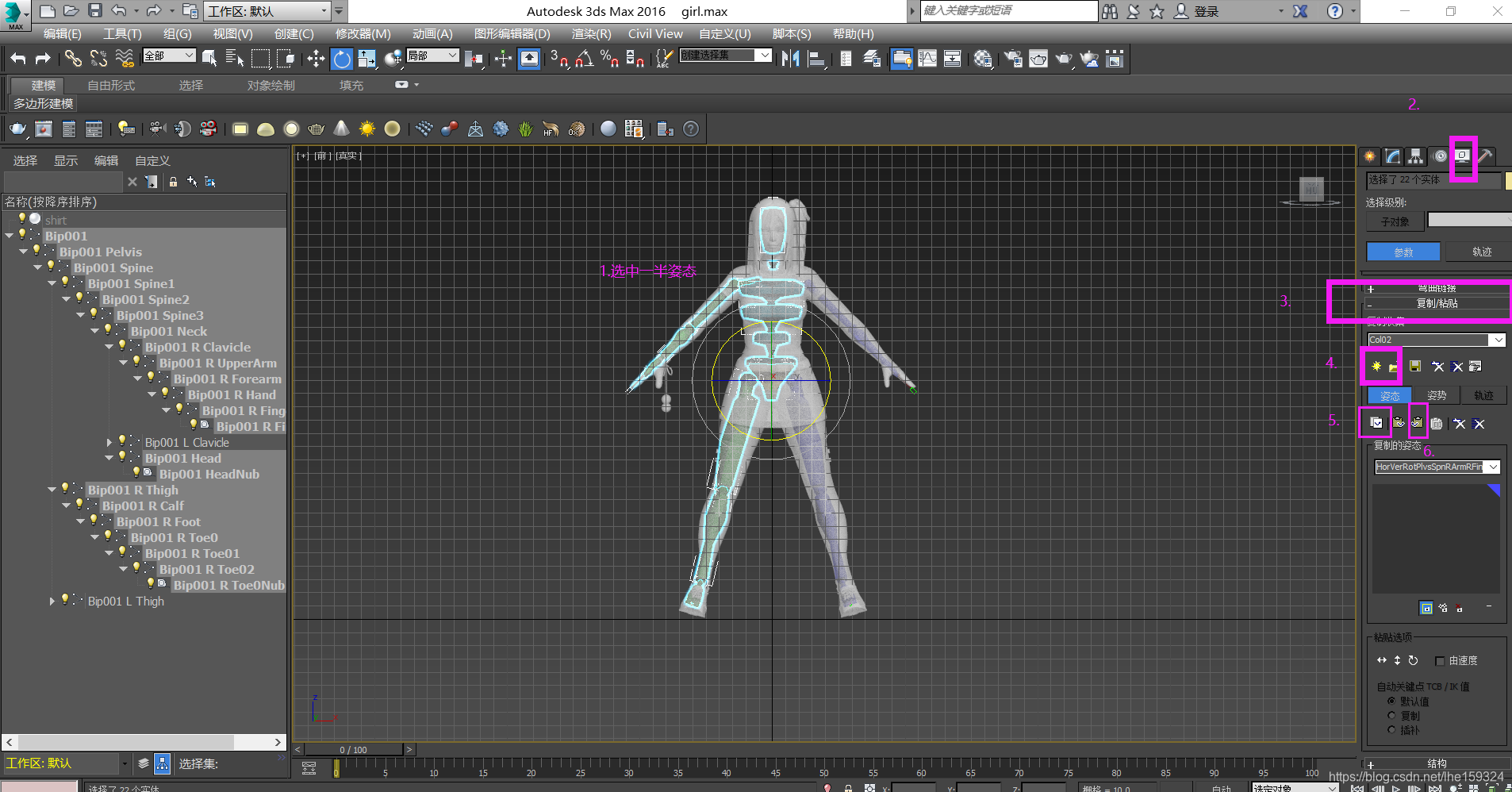Click the sun light icon in lower toolbar
The image size is (1512, 792).
pyautogui.click(x=366, y=129)
